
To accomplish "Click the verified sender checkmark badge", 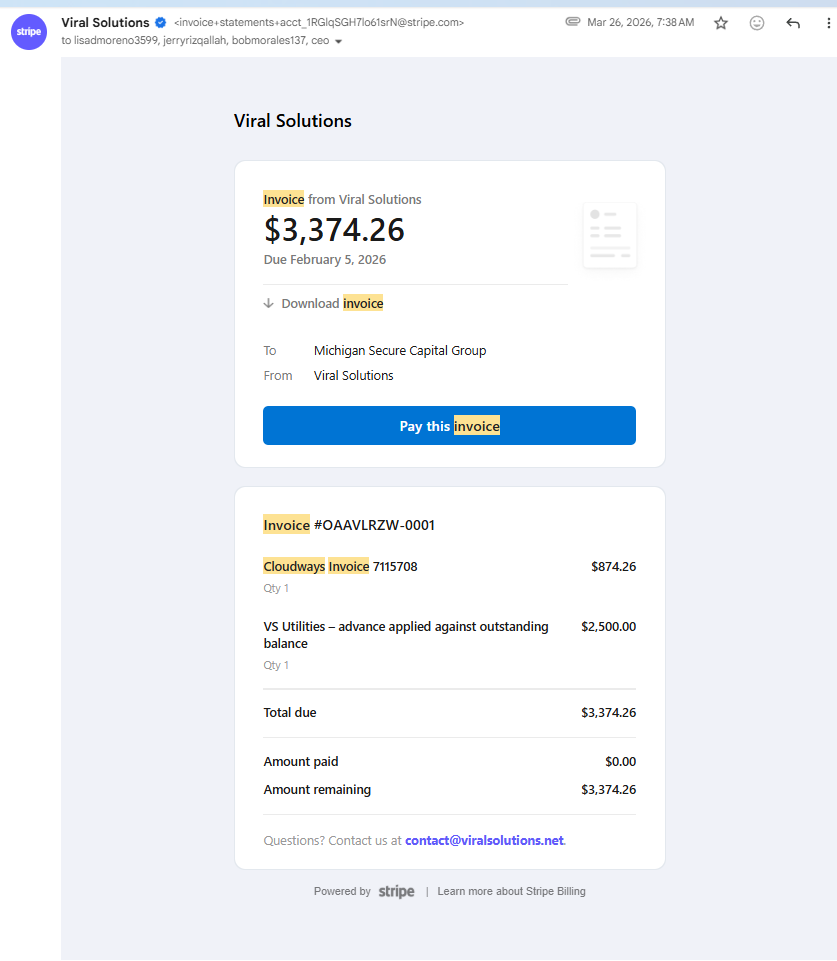I will [161, 23].
